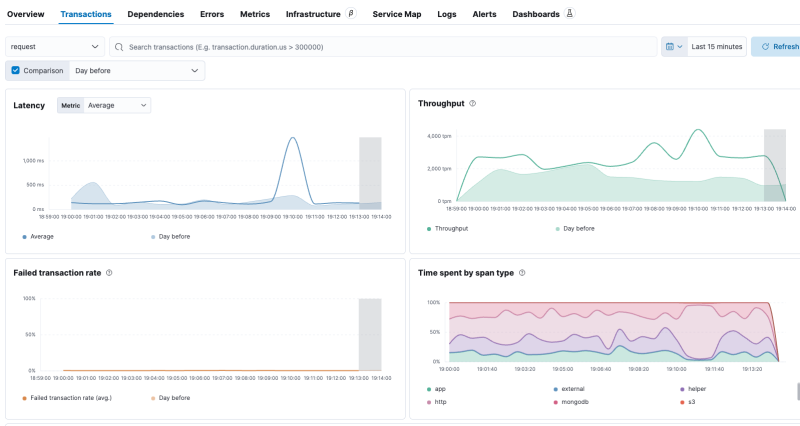Click the calendar quick-menu date icon
The image size is (800, 426).
671,47
